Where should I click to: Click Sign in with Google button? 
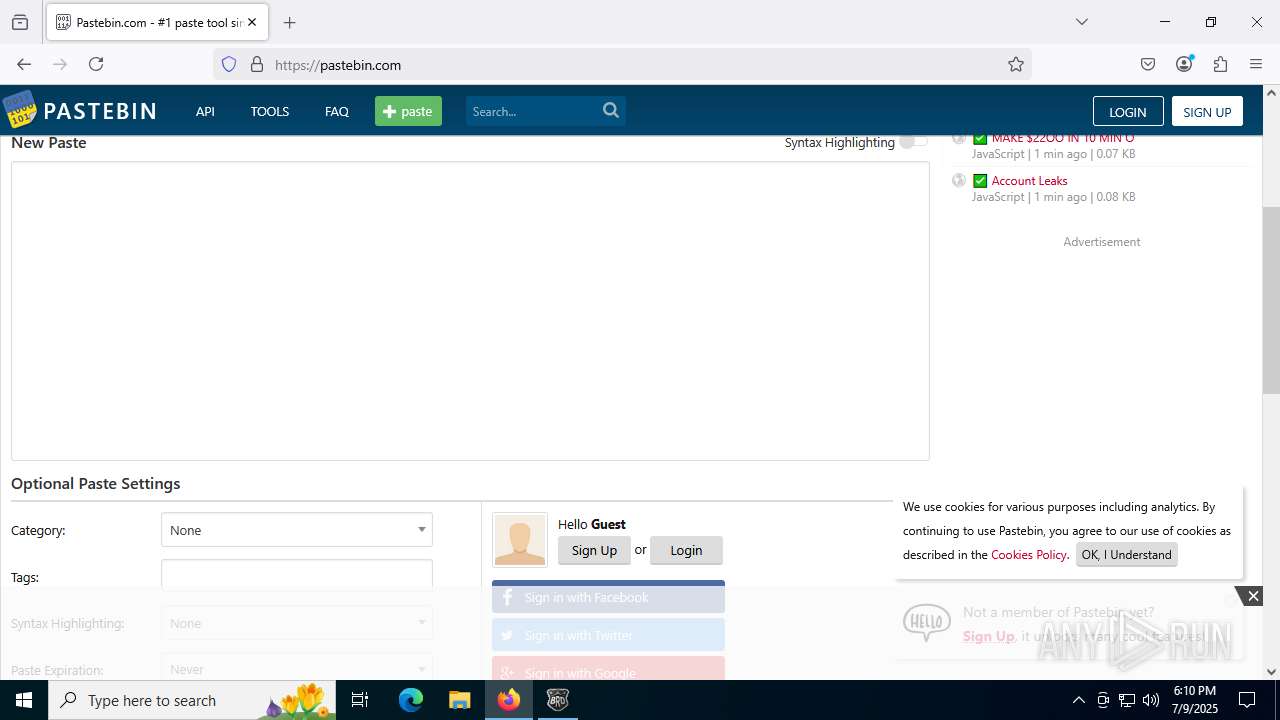608,669
